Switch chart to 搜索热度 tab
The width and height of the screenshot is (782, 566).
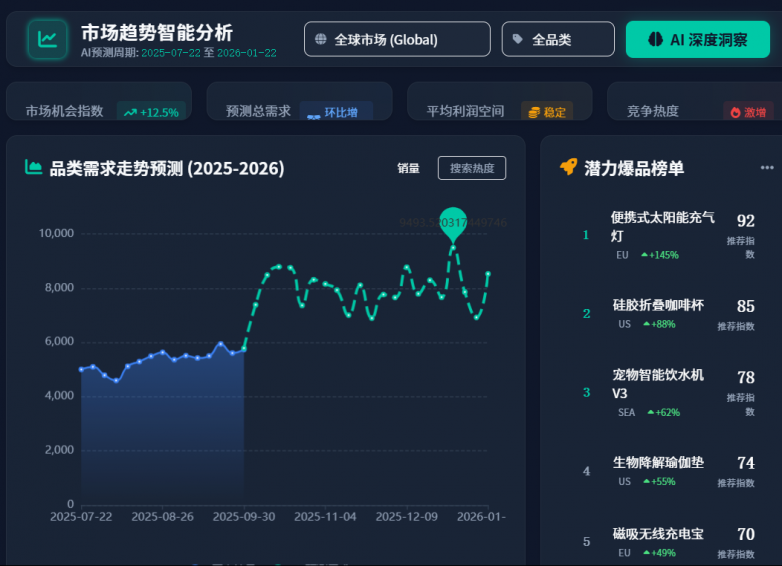pyautogui.click(x=472, y=168)
